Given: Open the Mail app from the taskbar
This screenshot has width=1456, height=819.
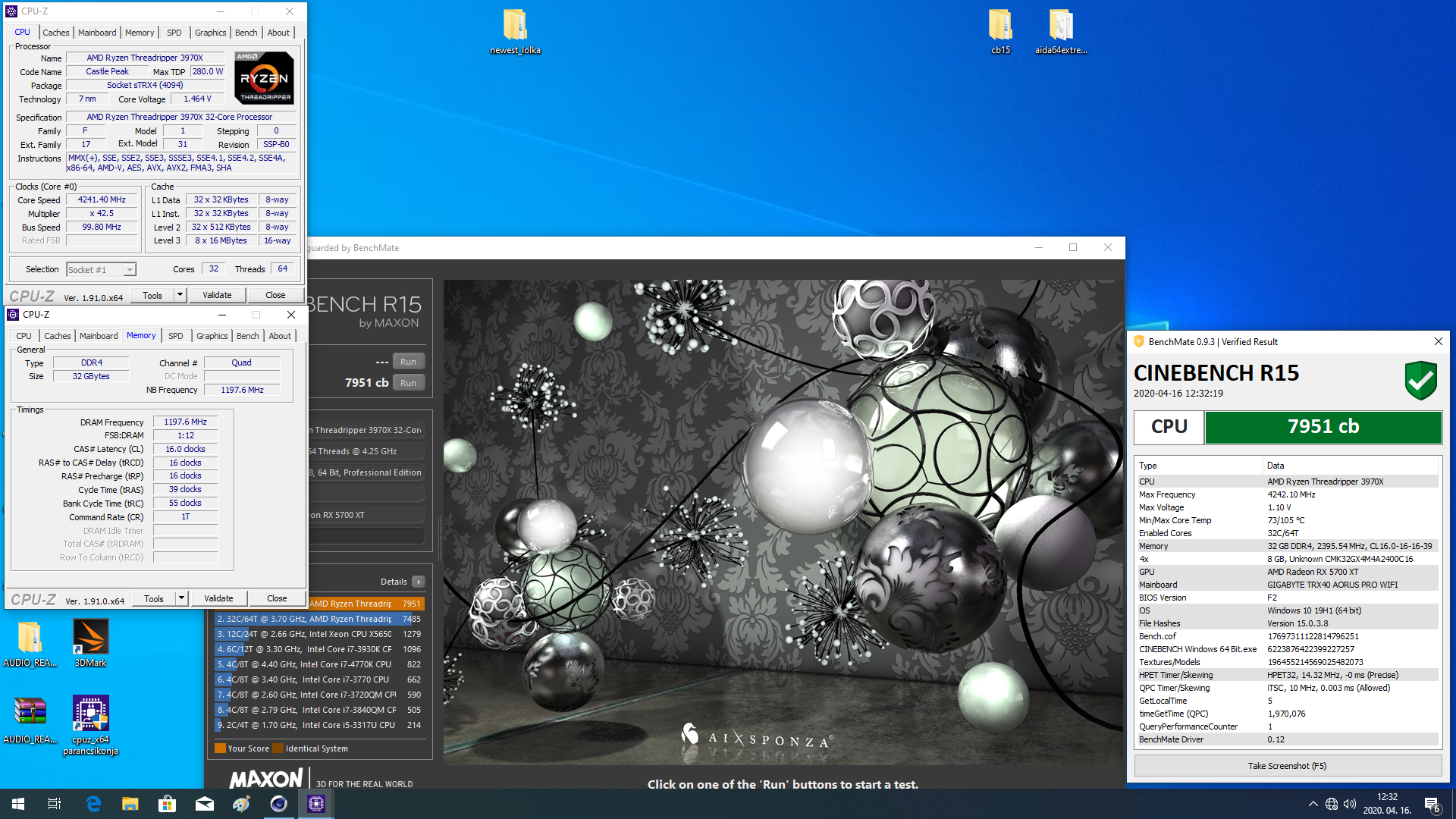Looking at the screenshot, I should tap(205, 804).
